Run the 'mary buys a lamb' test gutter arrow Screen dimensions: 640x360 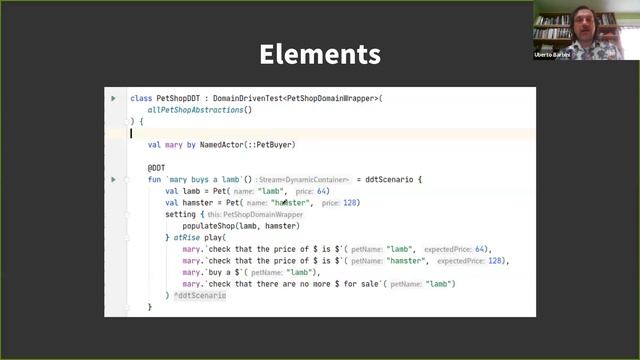(113, 180)
